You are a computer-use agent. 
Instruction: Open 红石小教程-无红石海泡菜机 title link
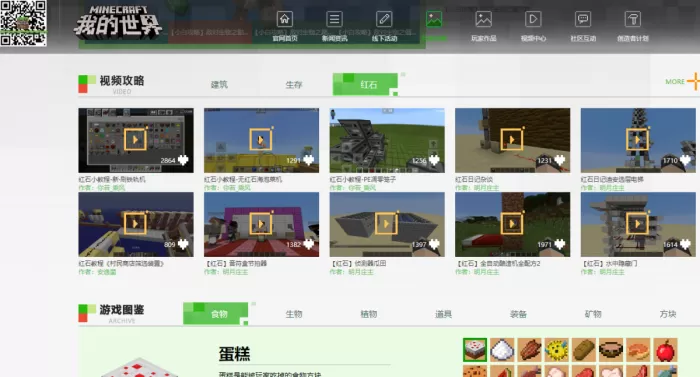(x=243, y=179)
